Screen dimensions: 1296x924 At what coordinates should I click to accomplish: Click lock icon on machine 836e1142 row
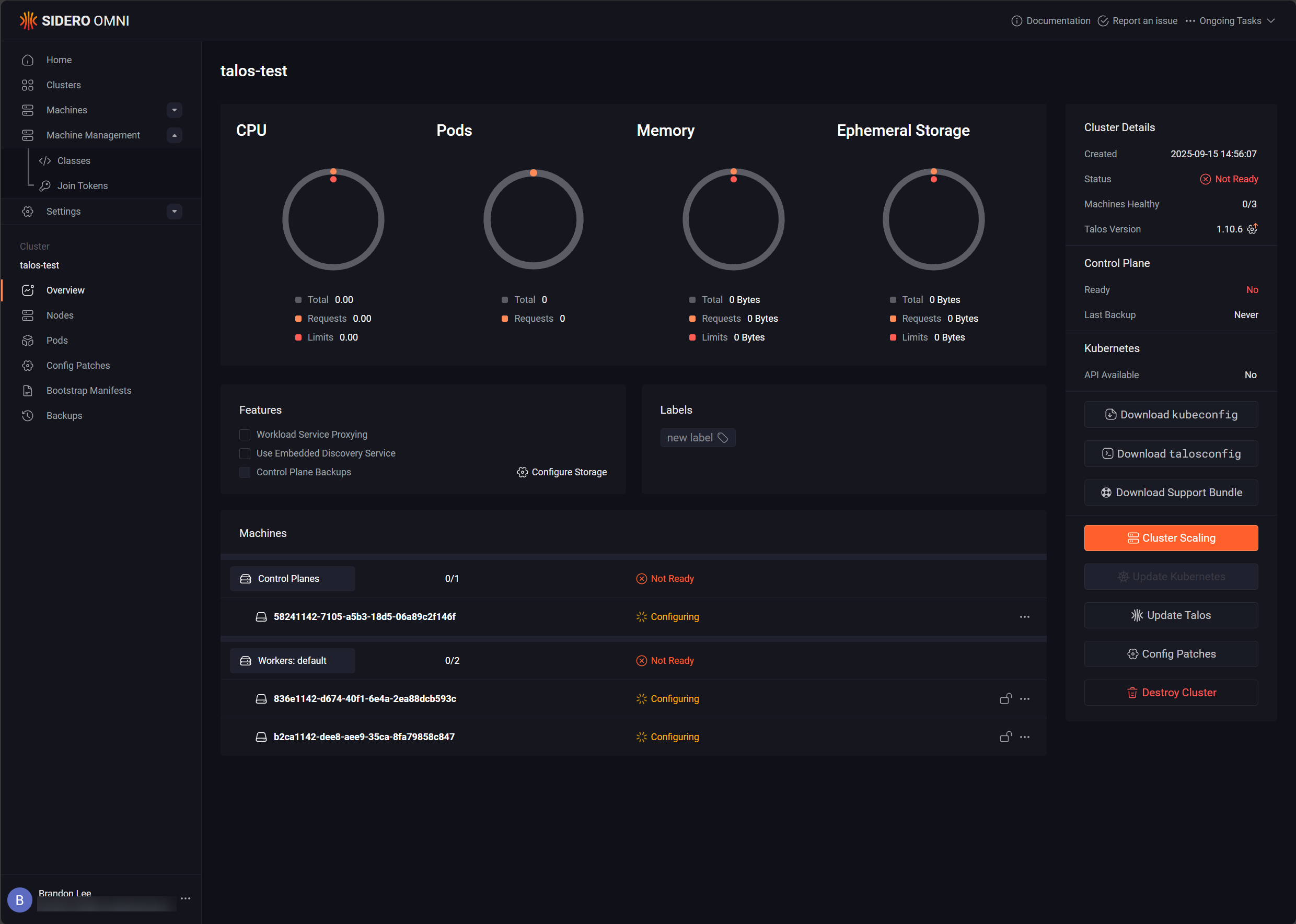(x=1005, y=699)
